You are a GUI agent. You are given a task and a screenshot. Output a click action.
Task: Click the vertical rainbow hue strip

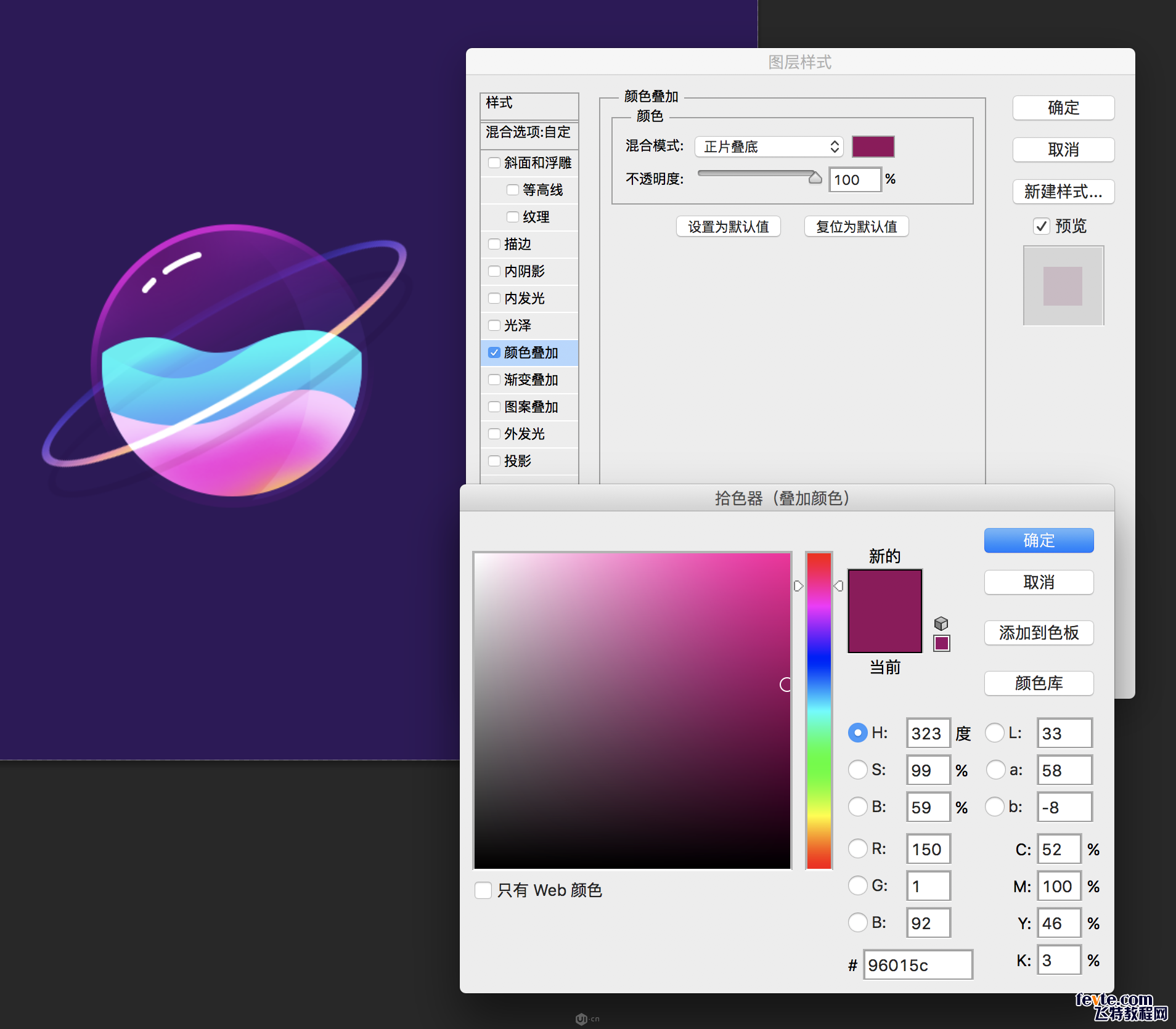coord(819,710)
